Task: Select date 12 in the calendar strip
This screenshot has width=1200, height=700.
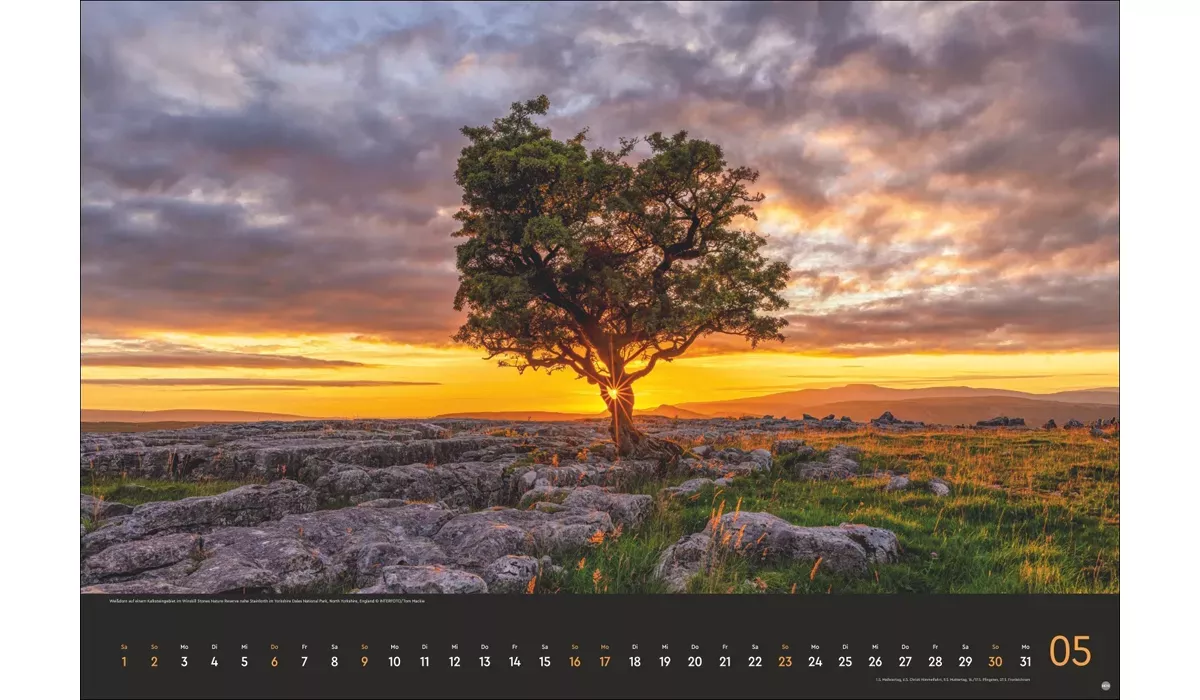Action: [x=454, y=661]
